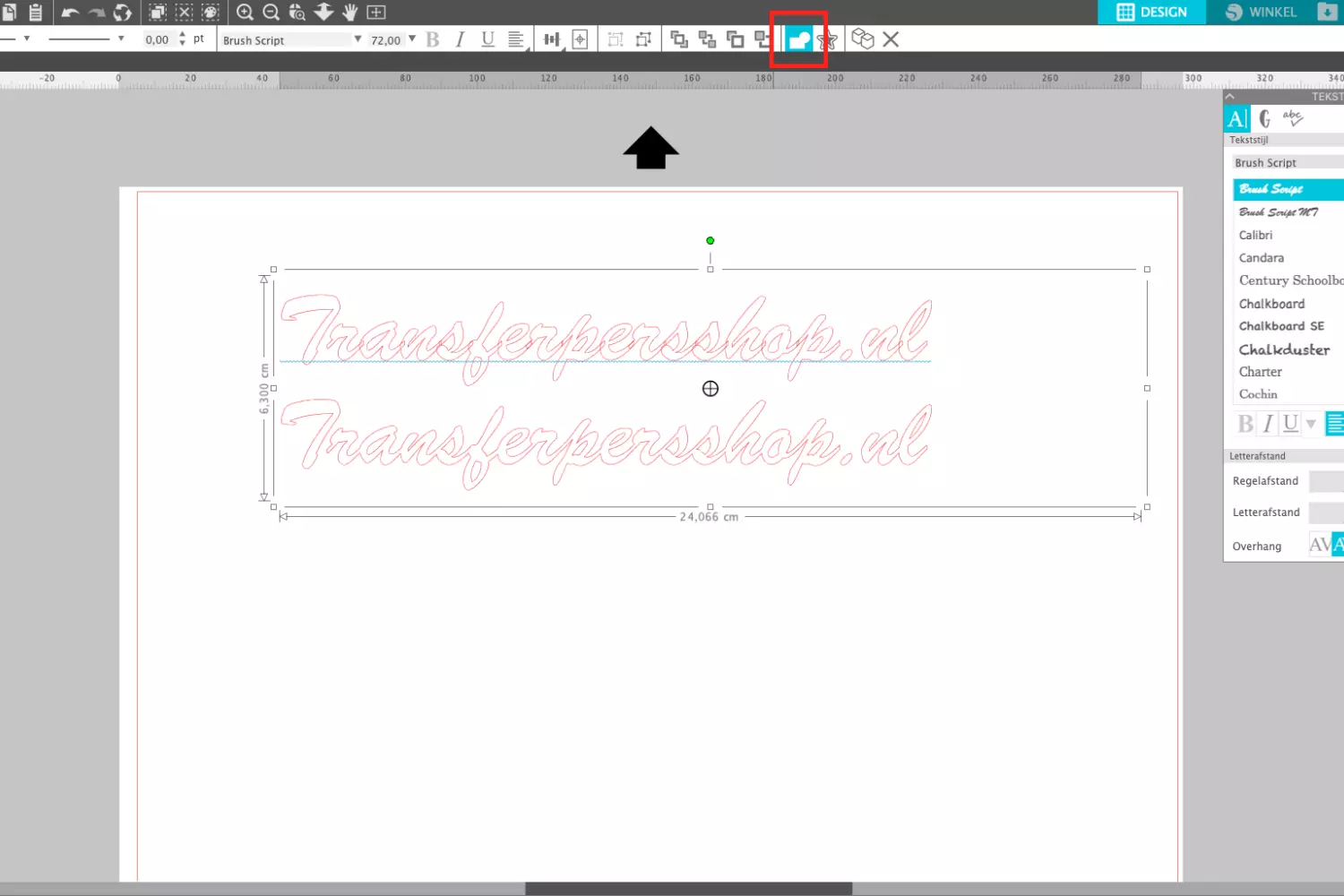The image size is (1344, 896).
Task: Click the Center to Page icon
Action: (580, 39)
